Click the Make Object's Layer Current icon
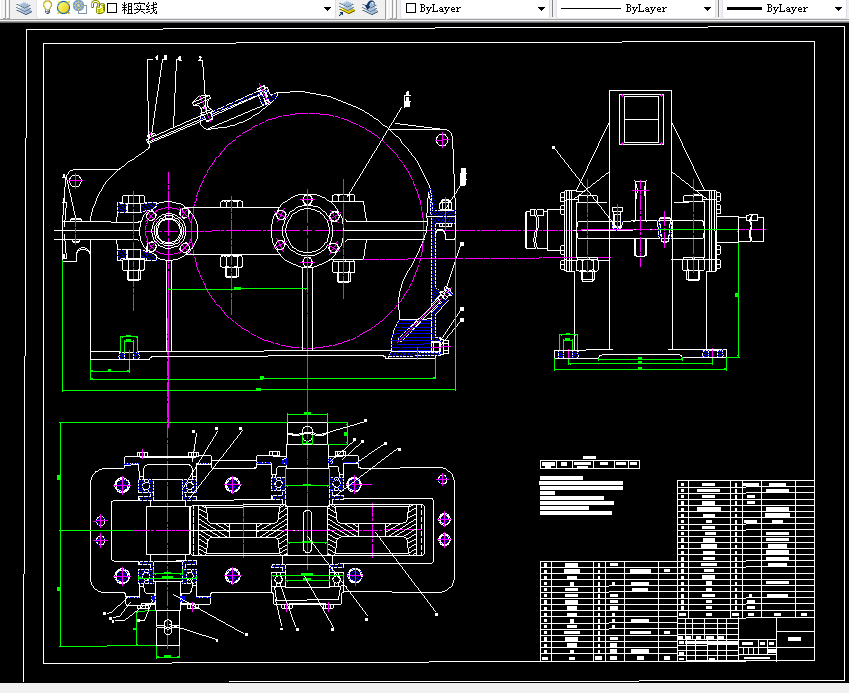The image size is (849, 693). click(x=345, y=10)
